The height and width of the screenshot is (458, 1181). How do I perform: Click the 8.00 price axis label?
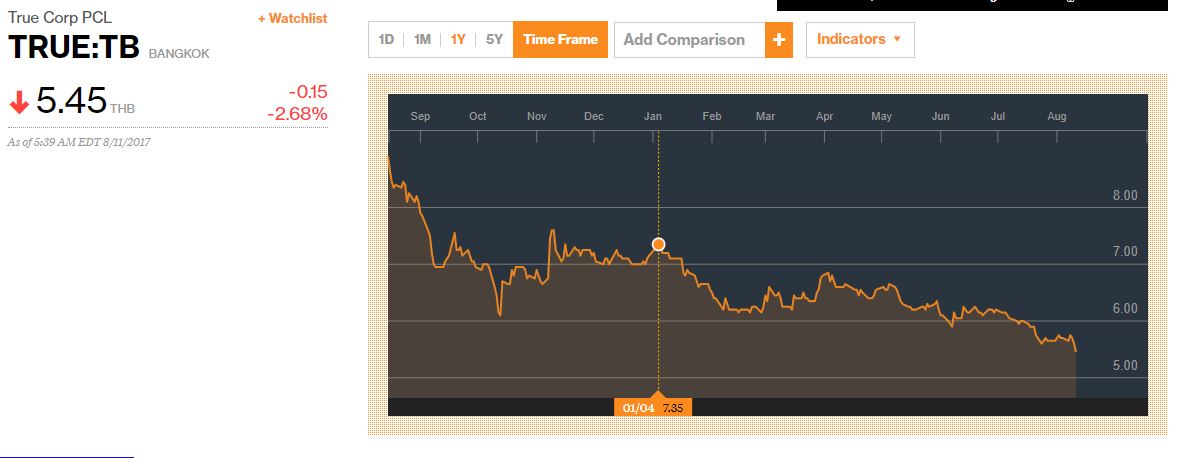[1125, 196]
